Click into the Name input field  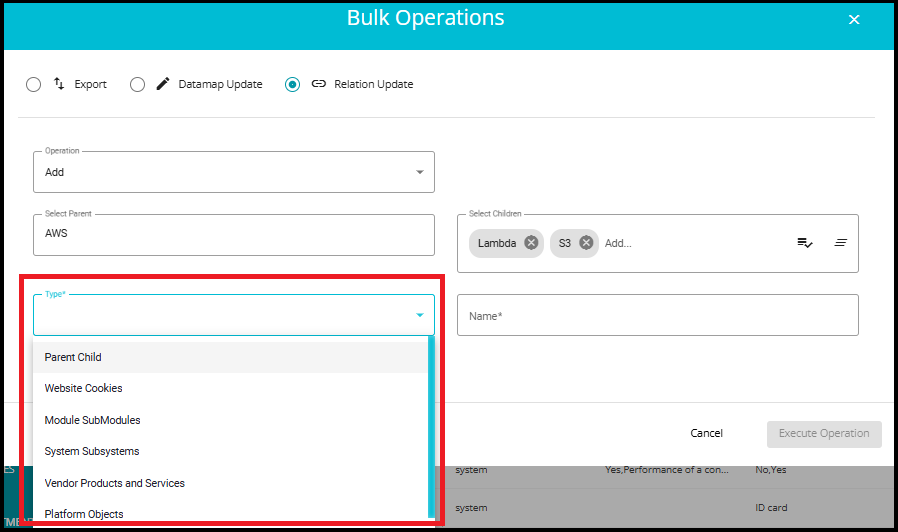click(657, 316)
